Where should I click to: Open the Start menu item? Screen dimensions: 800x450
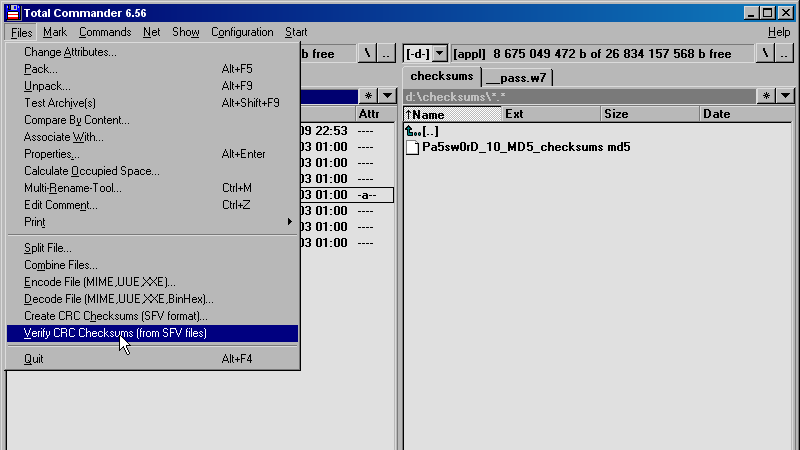[x=295, y=32]
